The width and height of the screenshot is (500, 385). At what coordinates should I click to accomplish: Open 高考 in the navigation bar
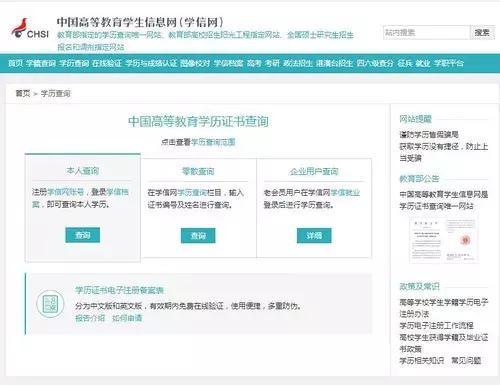click(254, 63)
